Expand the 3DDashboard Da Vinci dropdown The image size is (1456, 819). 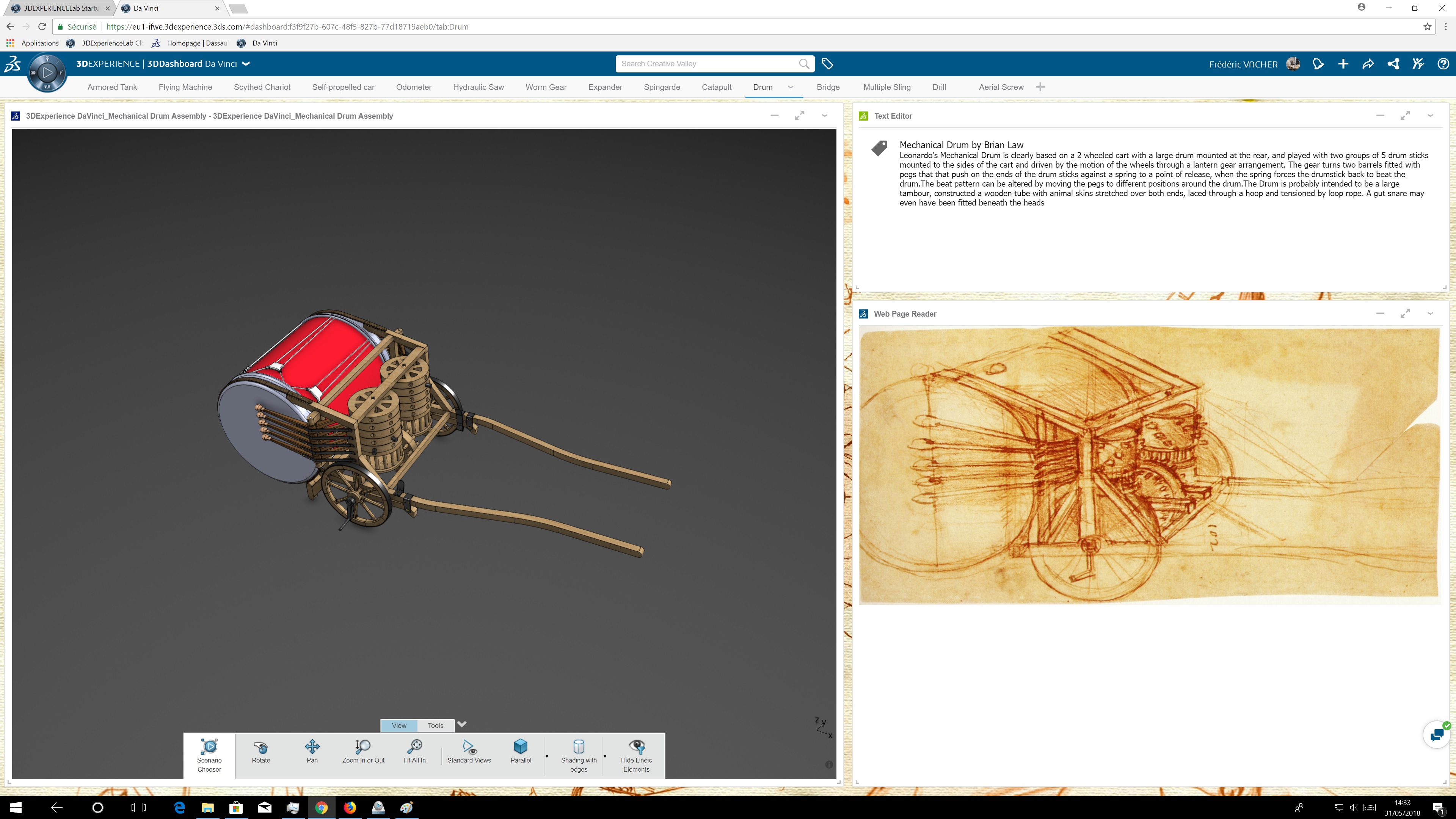246,64
